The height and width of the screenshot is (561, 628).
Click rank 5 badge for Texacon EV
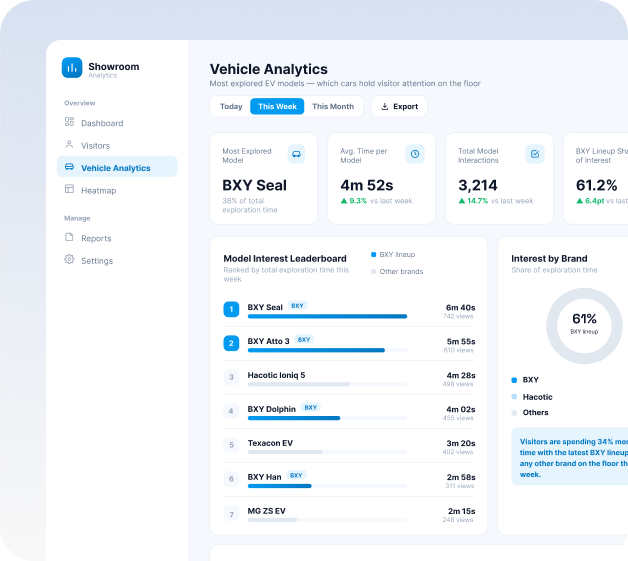[x=231, y=445]
